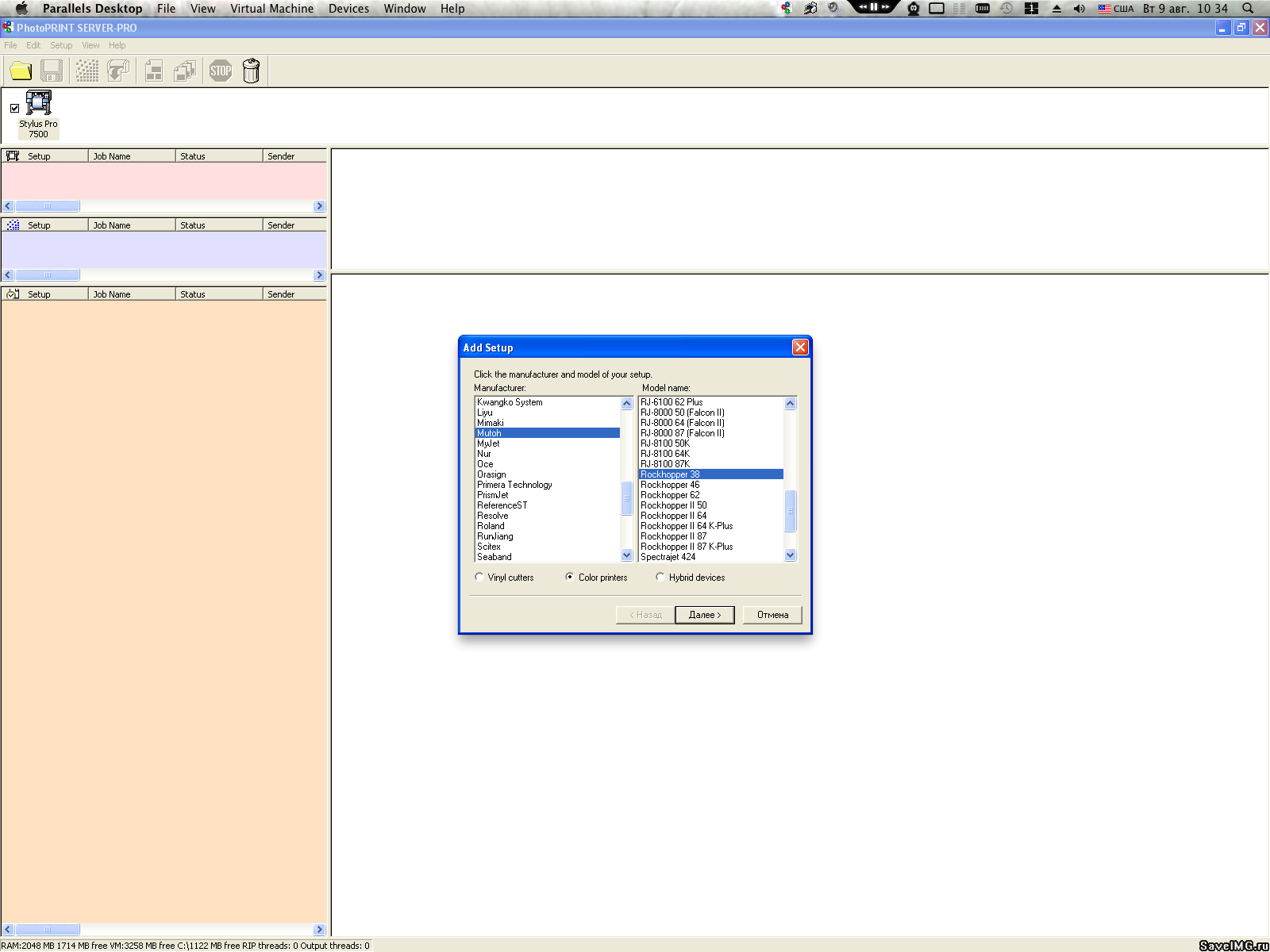Viewport: 1270px width, 952px height.
Task: Open PhotoPRINT Setup menu
Action: click(61, 45)
